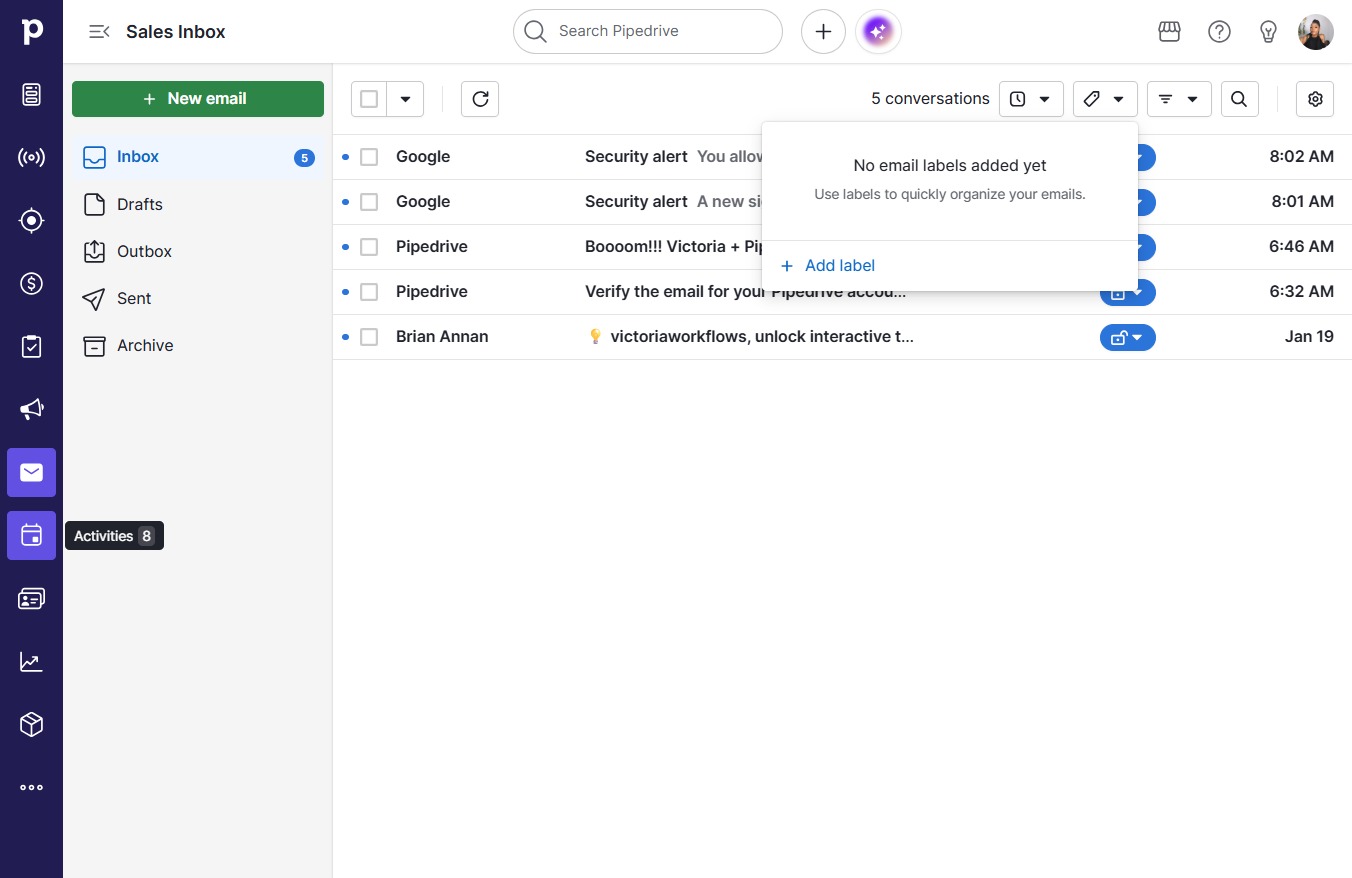Viewport: 1352px width, 878px height.
Task: Click the Add label link
Action: point(828,266)
